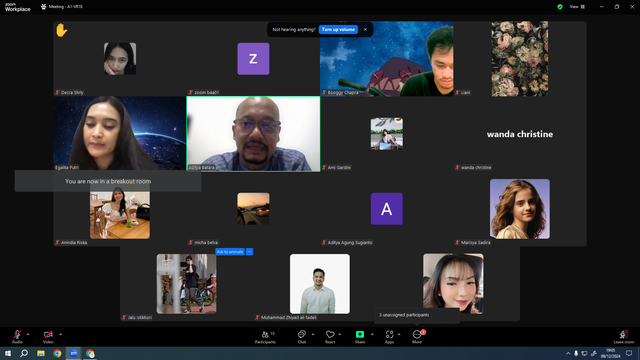Show hidden system tray icons

tap(568, 353)
